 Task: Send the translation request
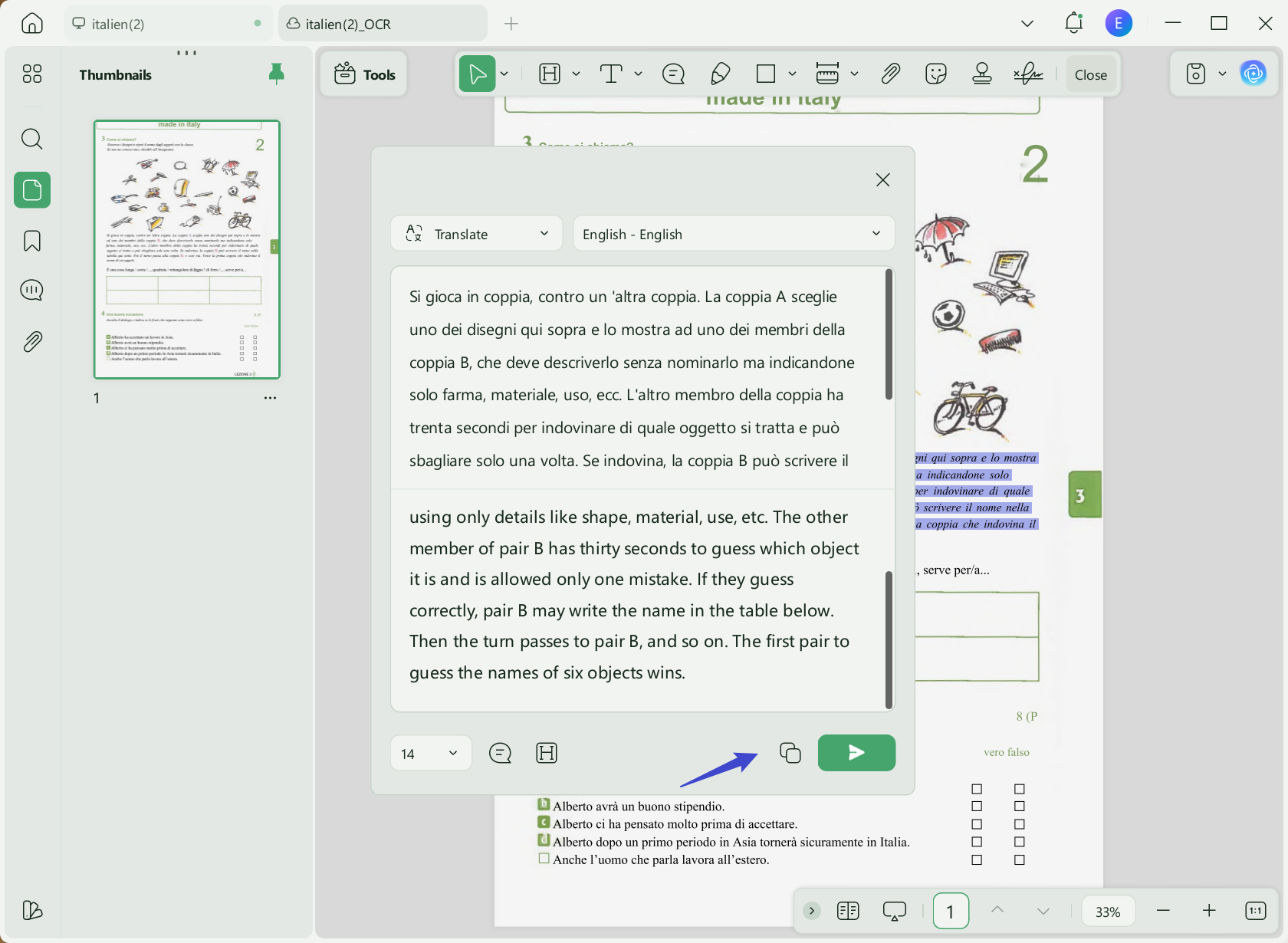856,753
